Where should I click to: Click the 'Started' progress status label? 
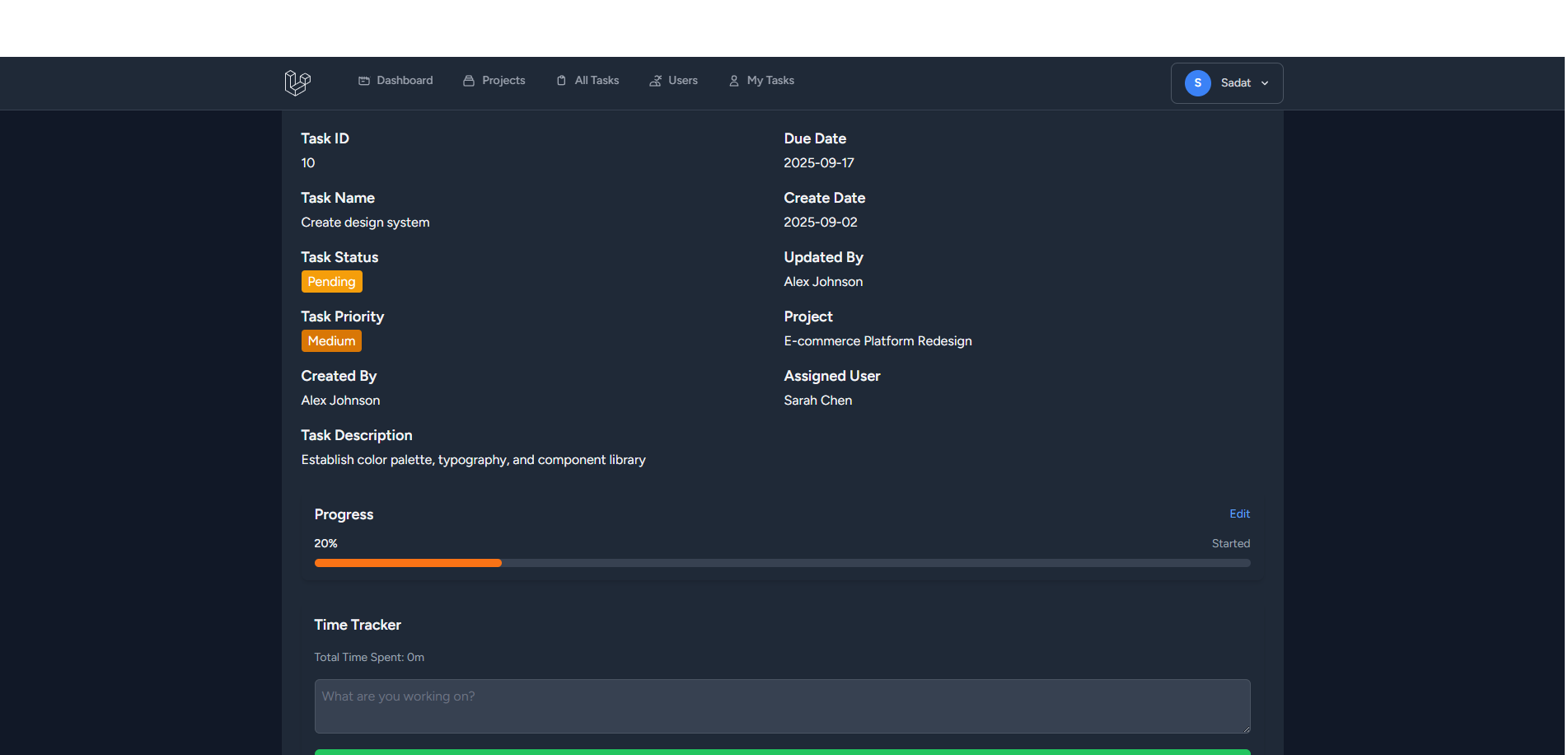point(1231,543)
